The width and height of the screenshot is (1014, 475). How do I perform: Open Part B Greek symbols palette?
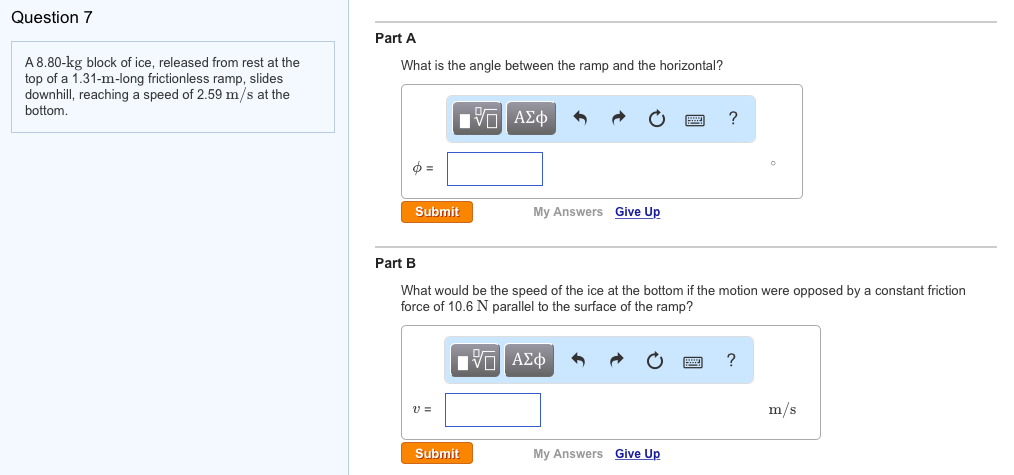529,360
